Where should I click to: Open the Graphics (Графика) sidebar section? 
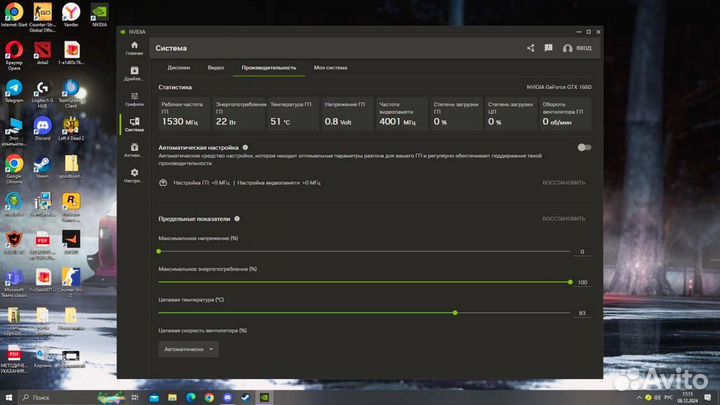[x=134, y=99]
